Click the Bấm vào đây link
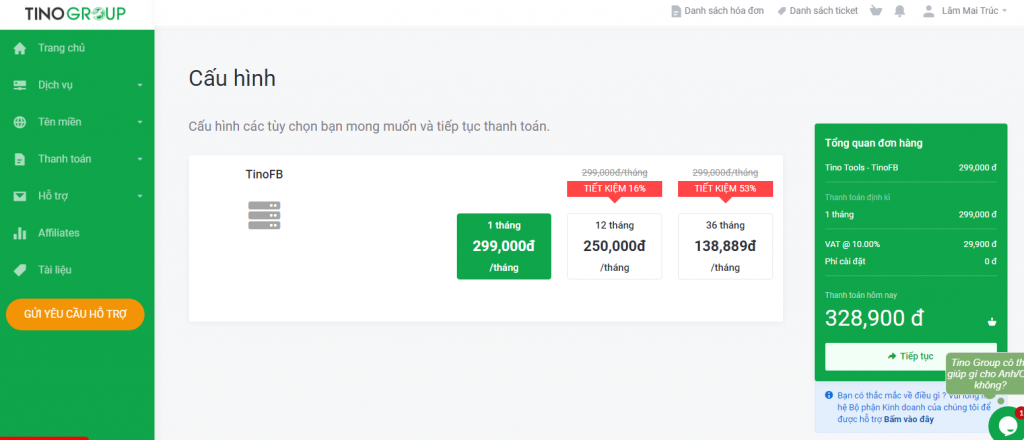Viewport: 1024px width, 440px height. point(908,419)
